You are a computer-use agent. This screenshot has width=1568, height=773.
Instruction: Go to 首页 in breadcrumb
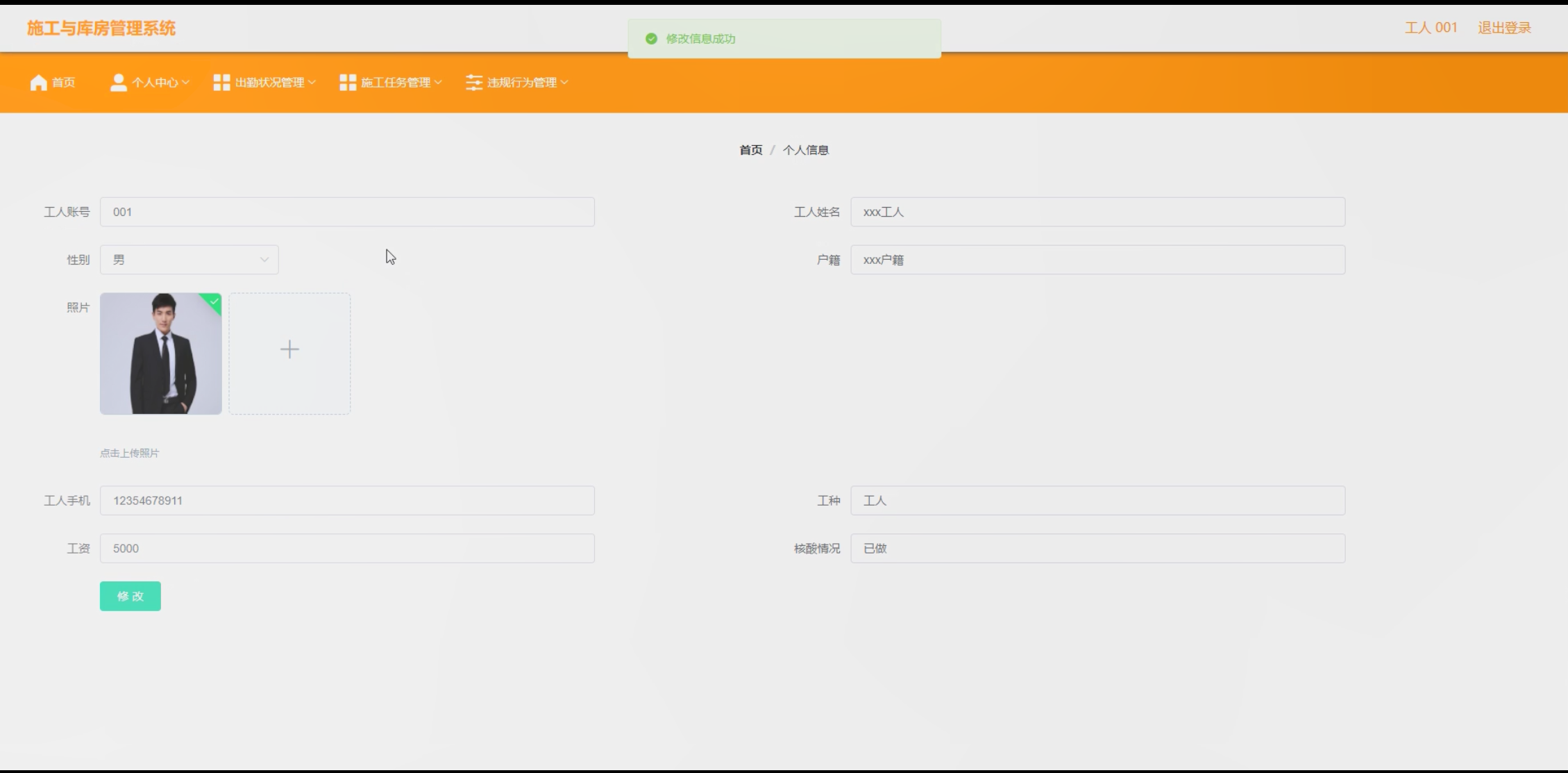pyautogui.click(x=750, y=150)
